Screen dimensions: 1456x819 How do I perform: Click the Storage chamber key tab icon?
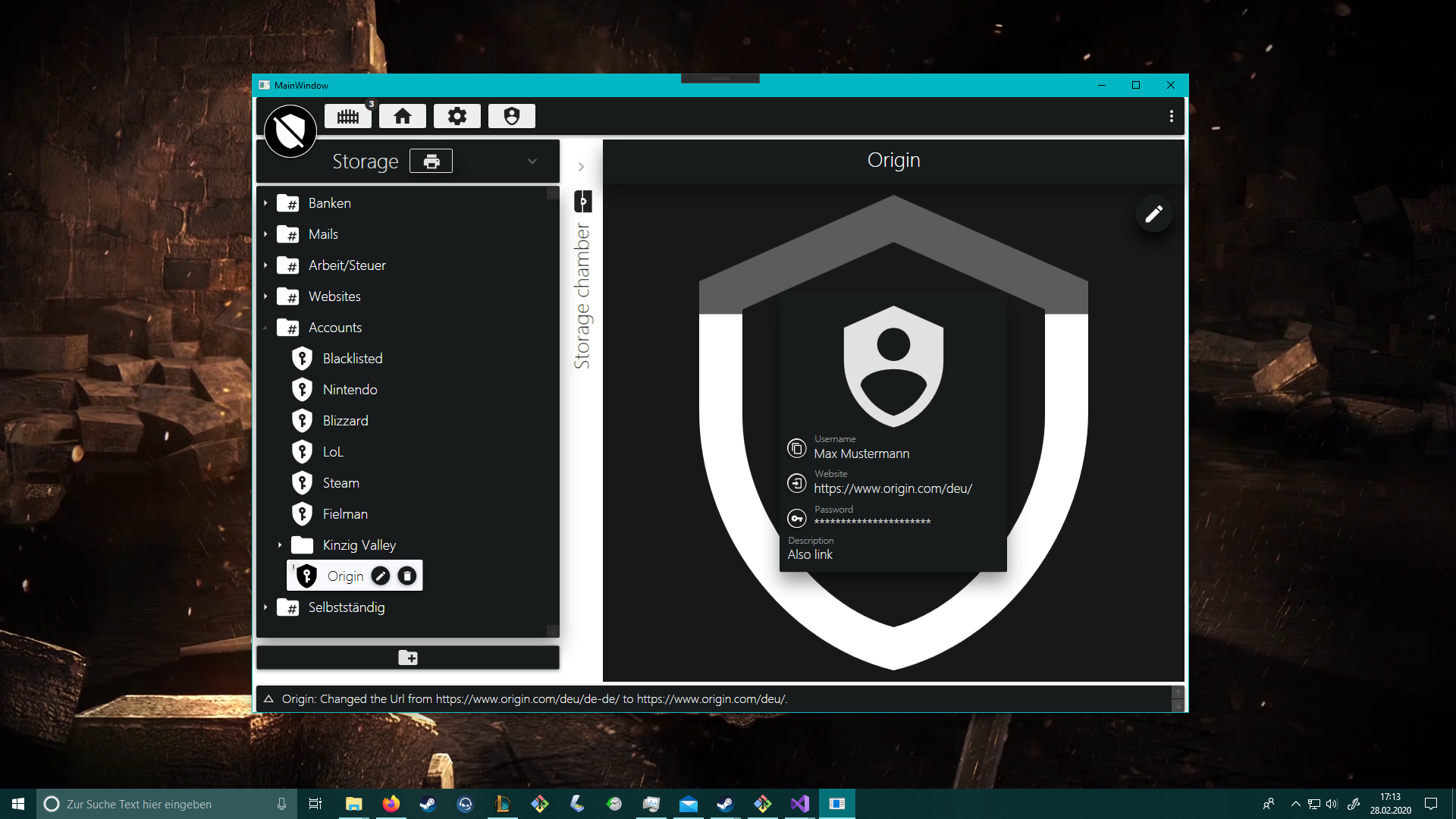582,202
